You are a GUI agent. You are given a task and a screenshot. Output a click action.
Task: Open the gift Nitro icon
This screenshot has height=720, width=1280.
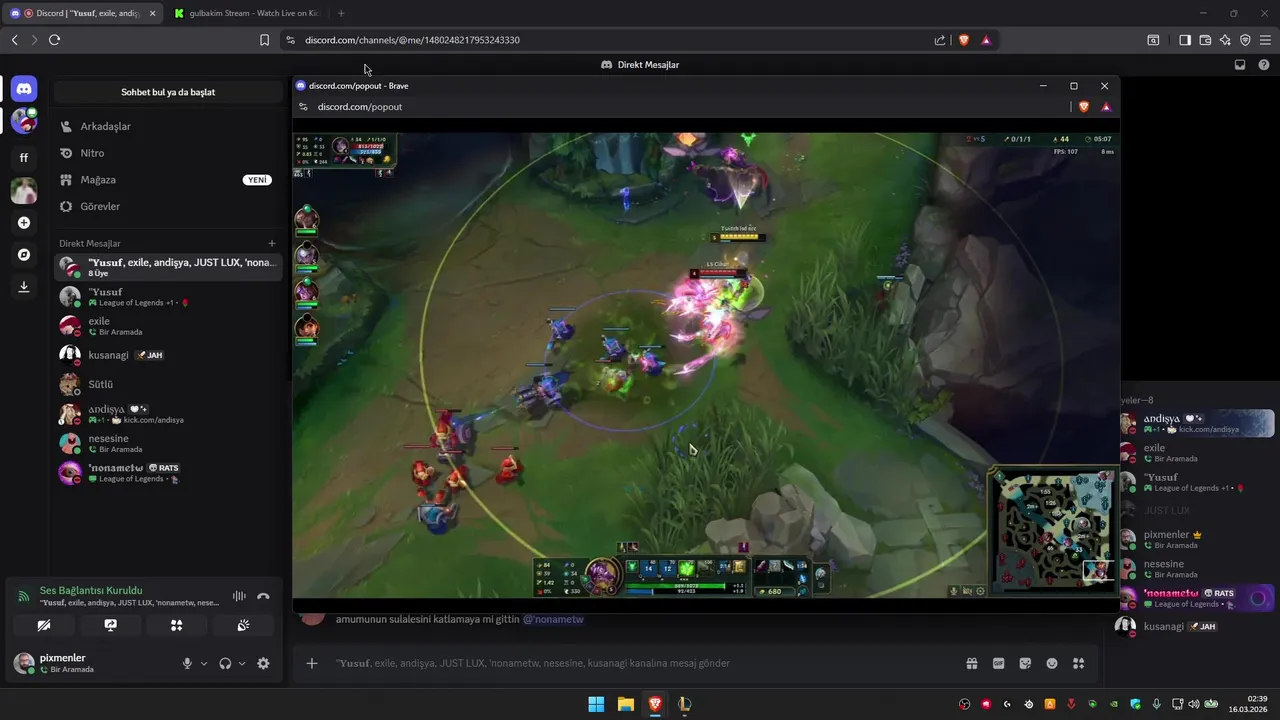tap(971, 663)
